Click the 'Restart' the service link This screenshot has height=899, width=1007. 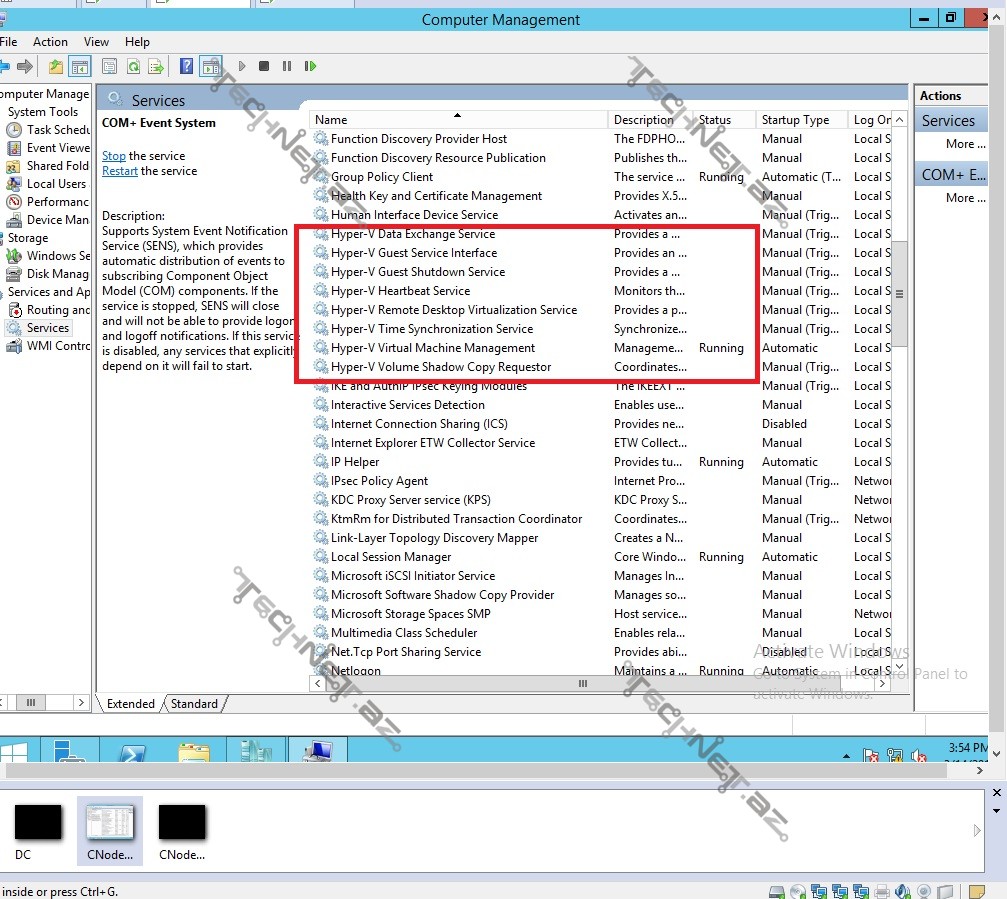pos(120,171)
